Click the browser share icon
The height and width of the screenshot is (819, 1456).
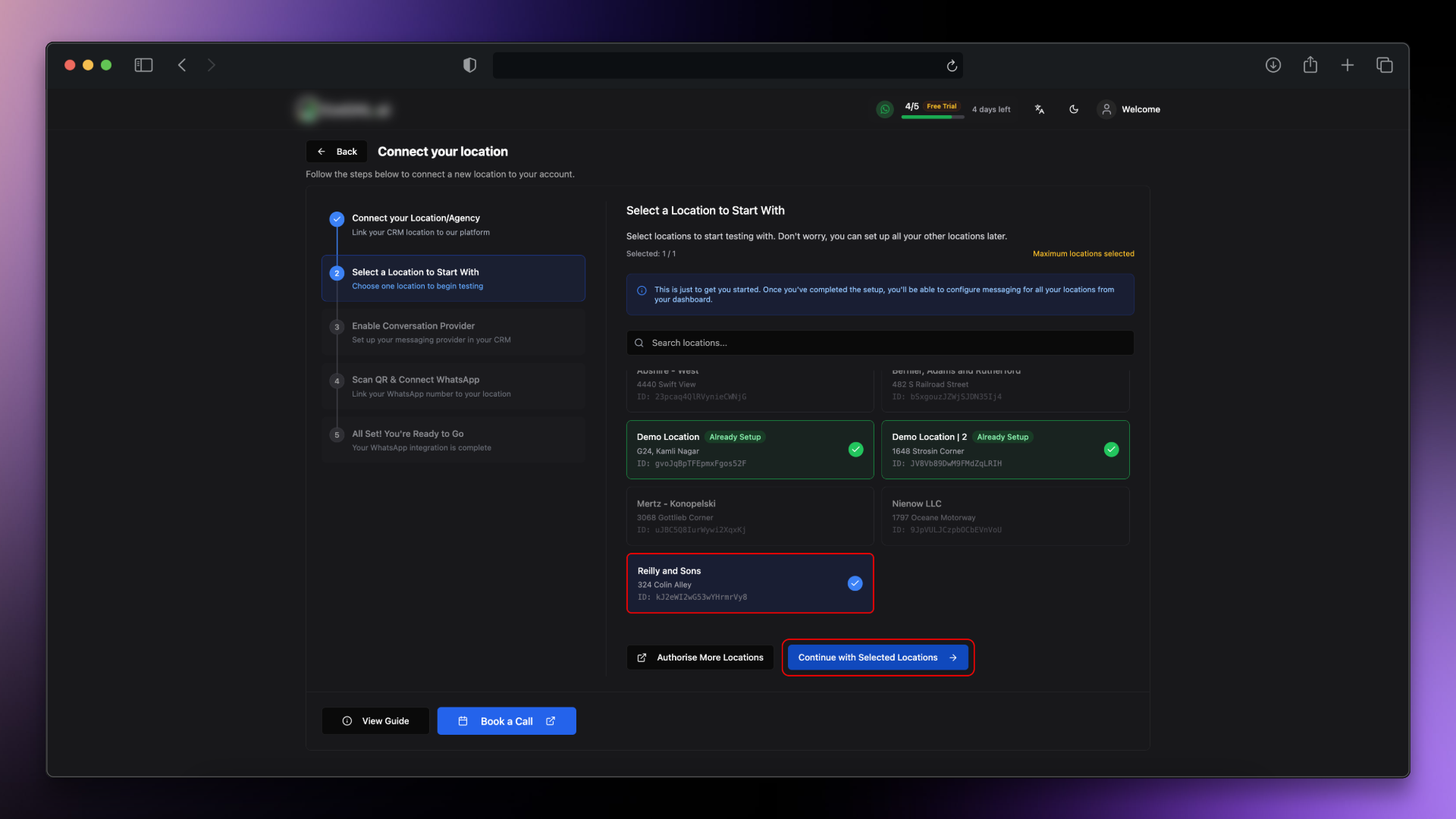coord(1310,65)
